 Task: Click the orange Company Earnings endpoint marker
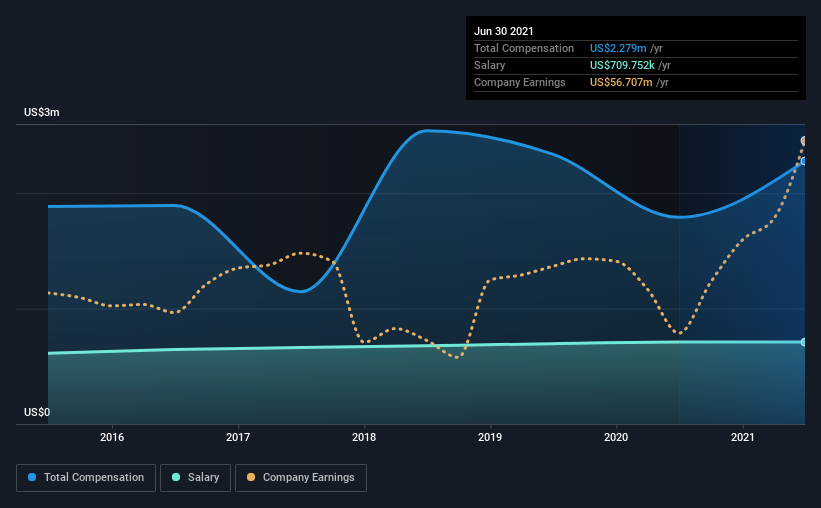pos(804,140)
